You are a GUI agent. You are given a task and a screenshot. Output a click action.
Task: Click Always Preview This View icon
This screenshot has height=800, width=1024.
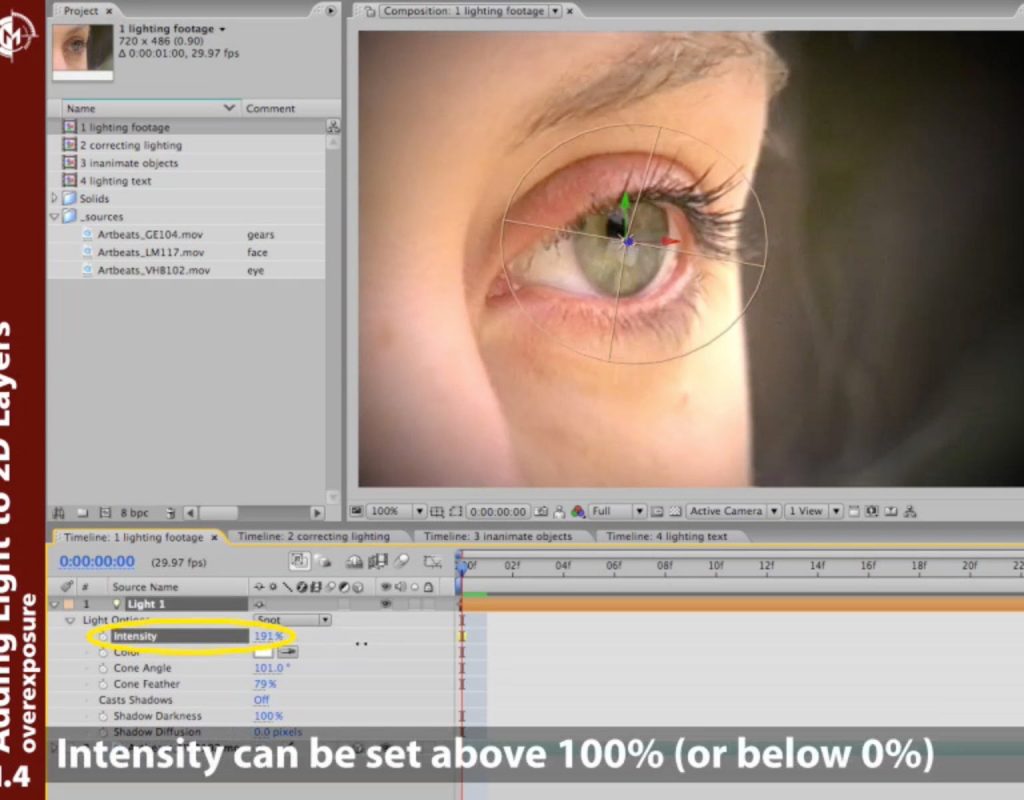point(357,511)
